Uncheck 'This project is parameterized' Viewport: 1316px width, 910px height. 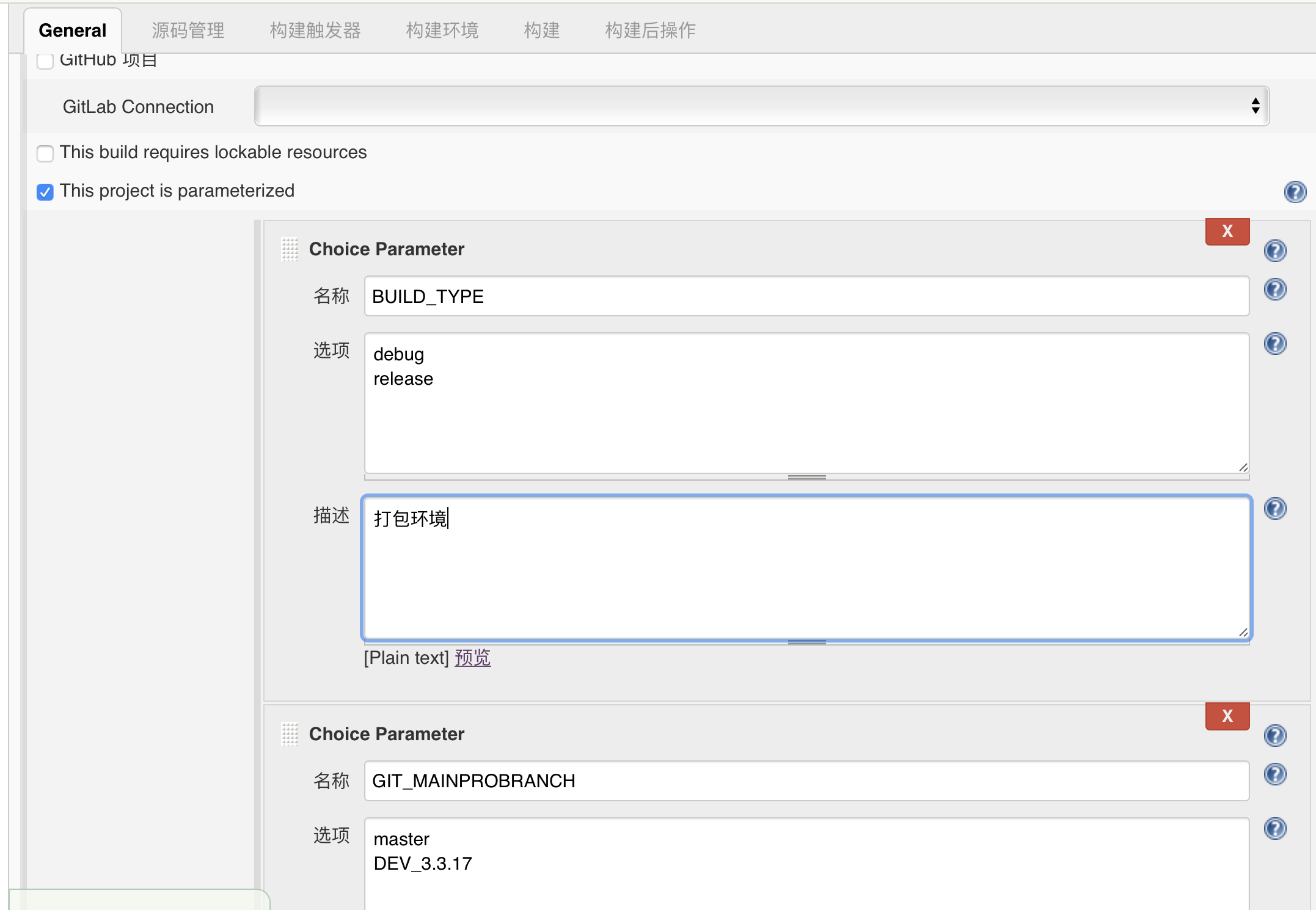pyautogui.click(x=45, y=192)
